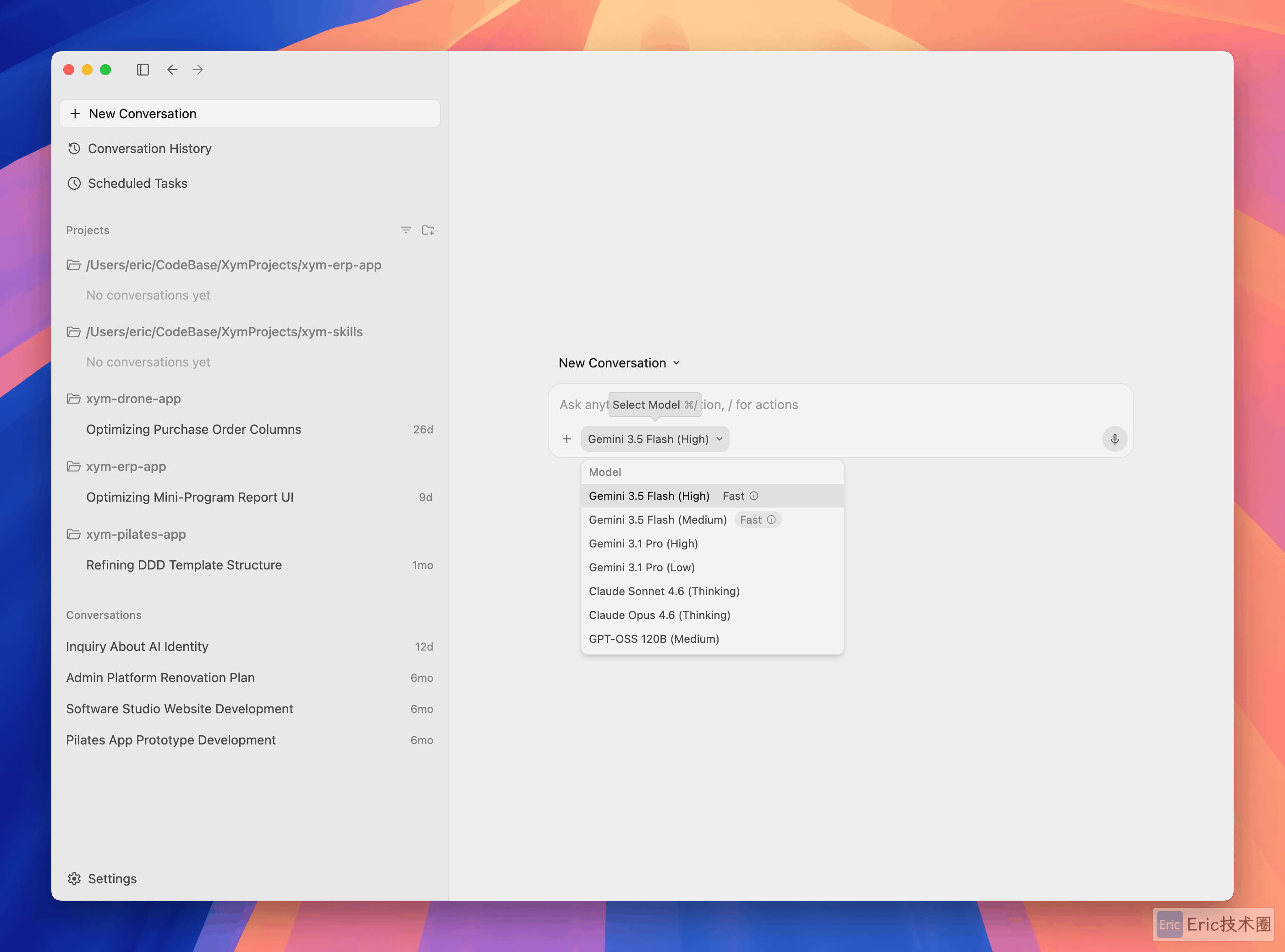Viewport: 1285px width, 952px height.
Task: Open the /Users/eric/CodeBase/XymProjects/xym-skills project
Action: coord(224,332)
